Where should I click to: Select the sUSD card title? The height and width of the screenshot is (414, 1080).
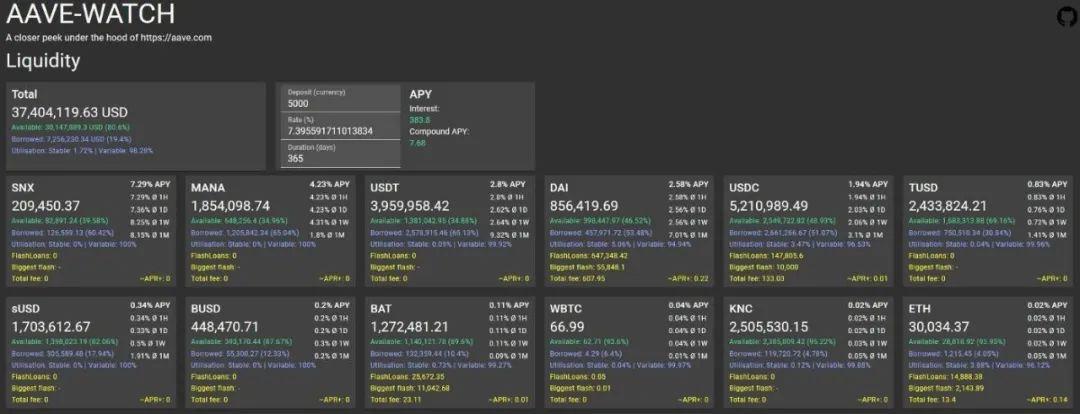(x=26, y=309)
